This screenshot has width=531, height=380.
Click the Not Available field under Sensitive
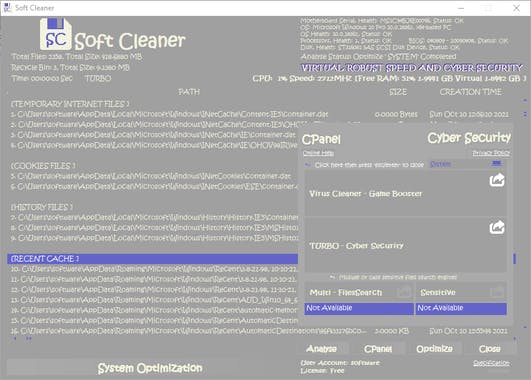point(461,308)
